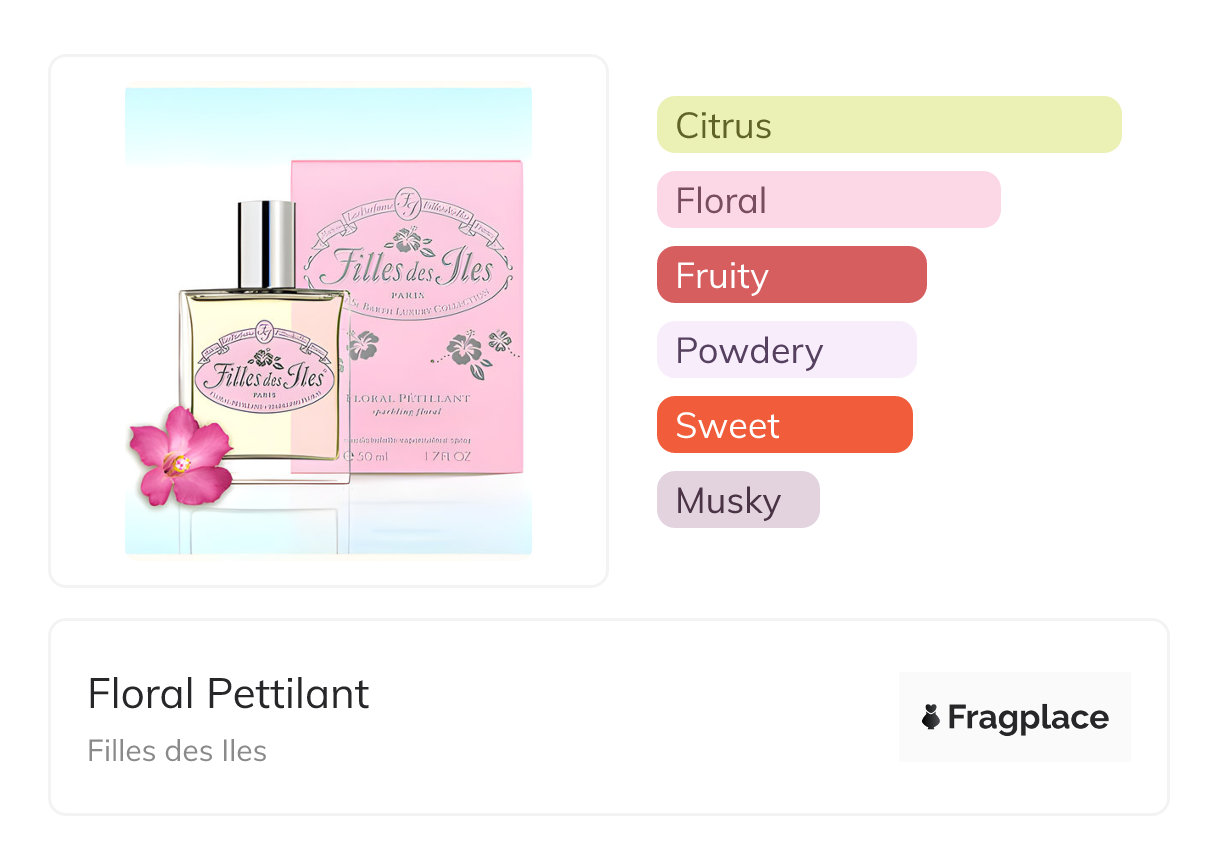1218x864 pixels.
Task: Click the silver cap of the perfume bottle
Action: pyautogui.click(x=267, y=245)
